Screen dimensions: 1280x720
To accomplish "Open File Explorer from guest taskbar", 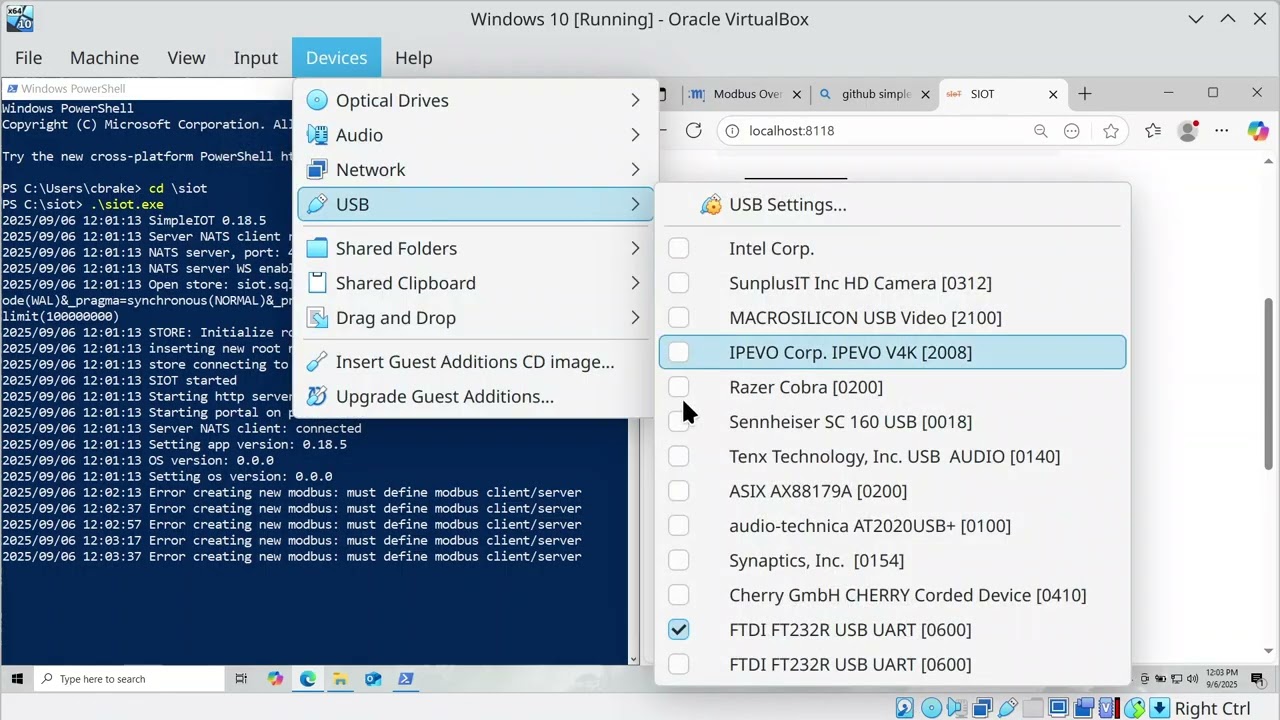I will (x=340, y=679).
